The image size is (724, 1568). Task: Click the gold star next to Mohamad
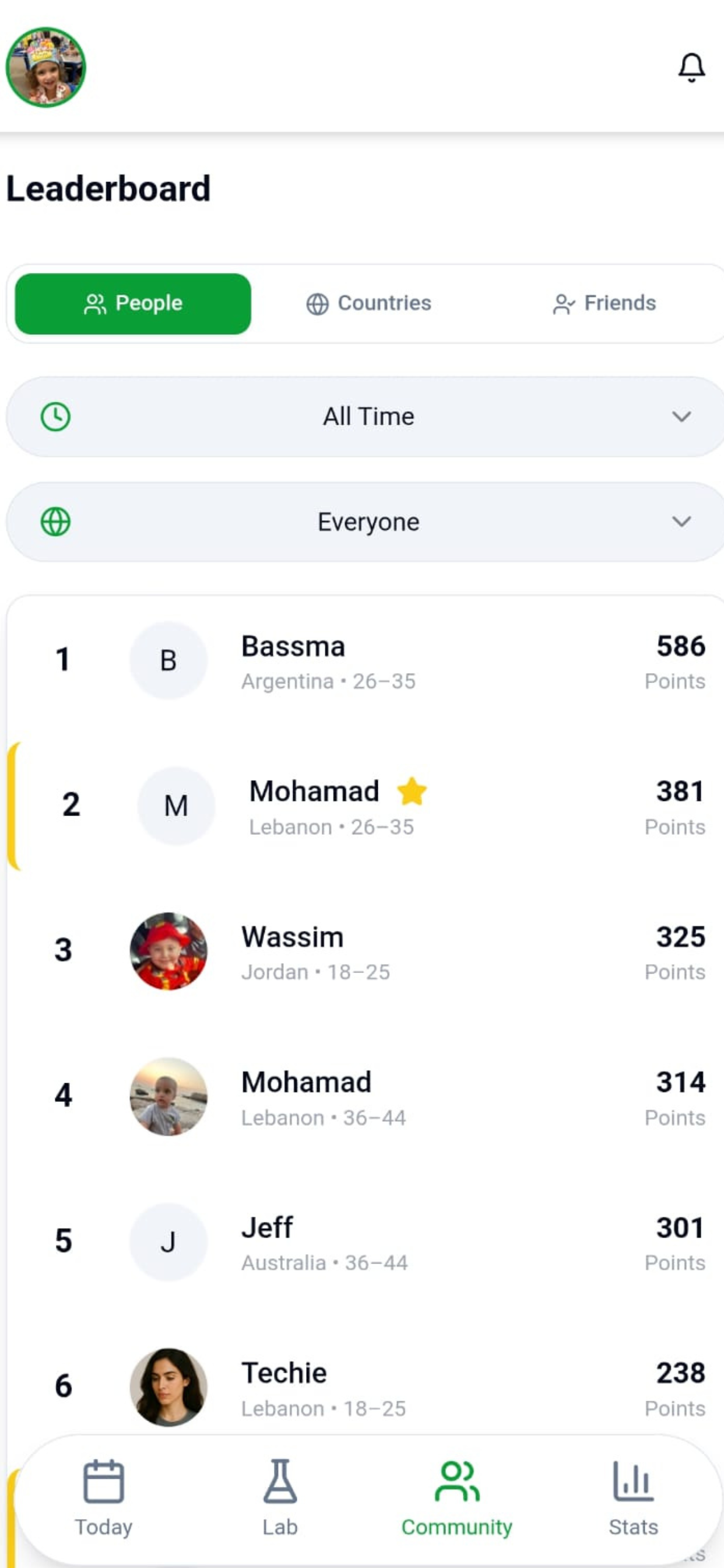click(412, 792)
